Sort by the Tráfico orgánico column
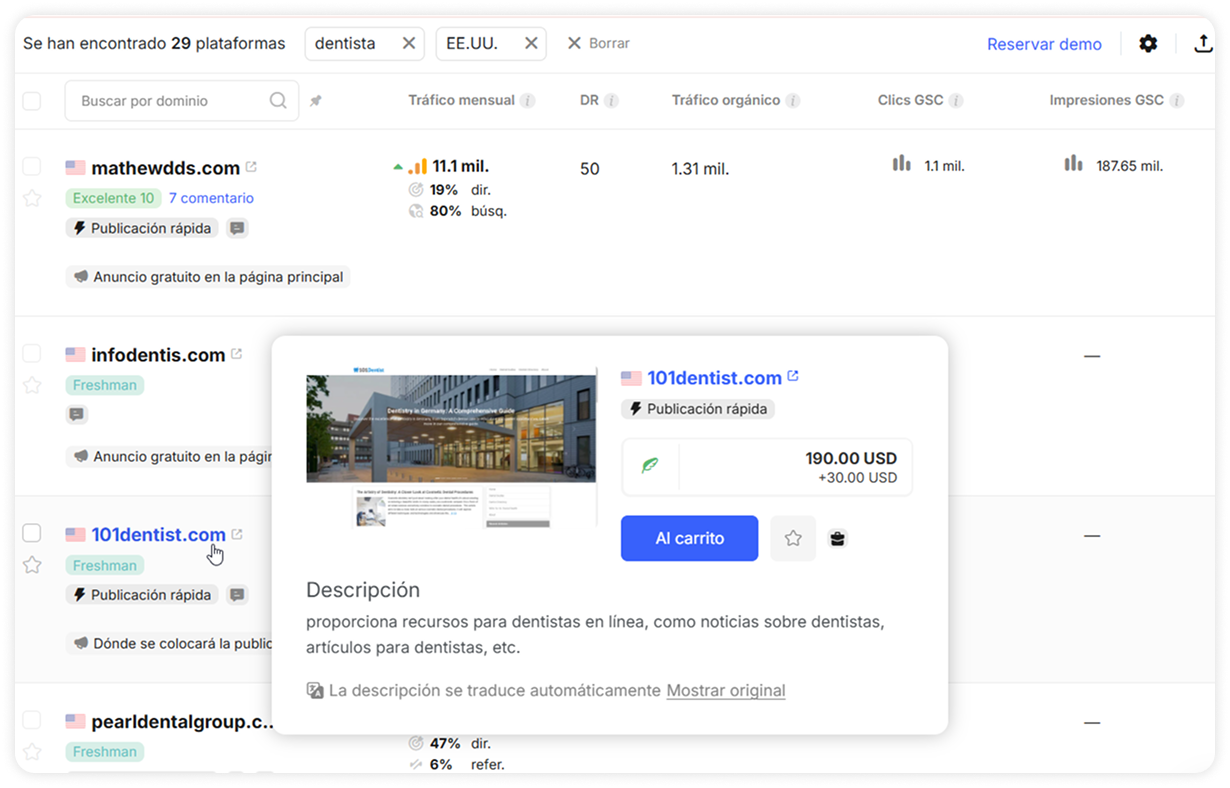Screen dimensions: 1230x788 click(x=725, y=100)
